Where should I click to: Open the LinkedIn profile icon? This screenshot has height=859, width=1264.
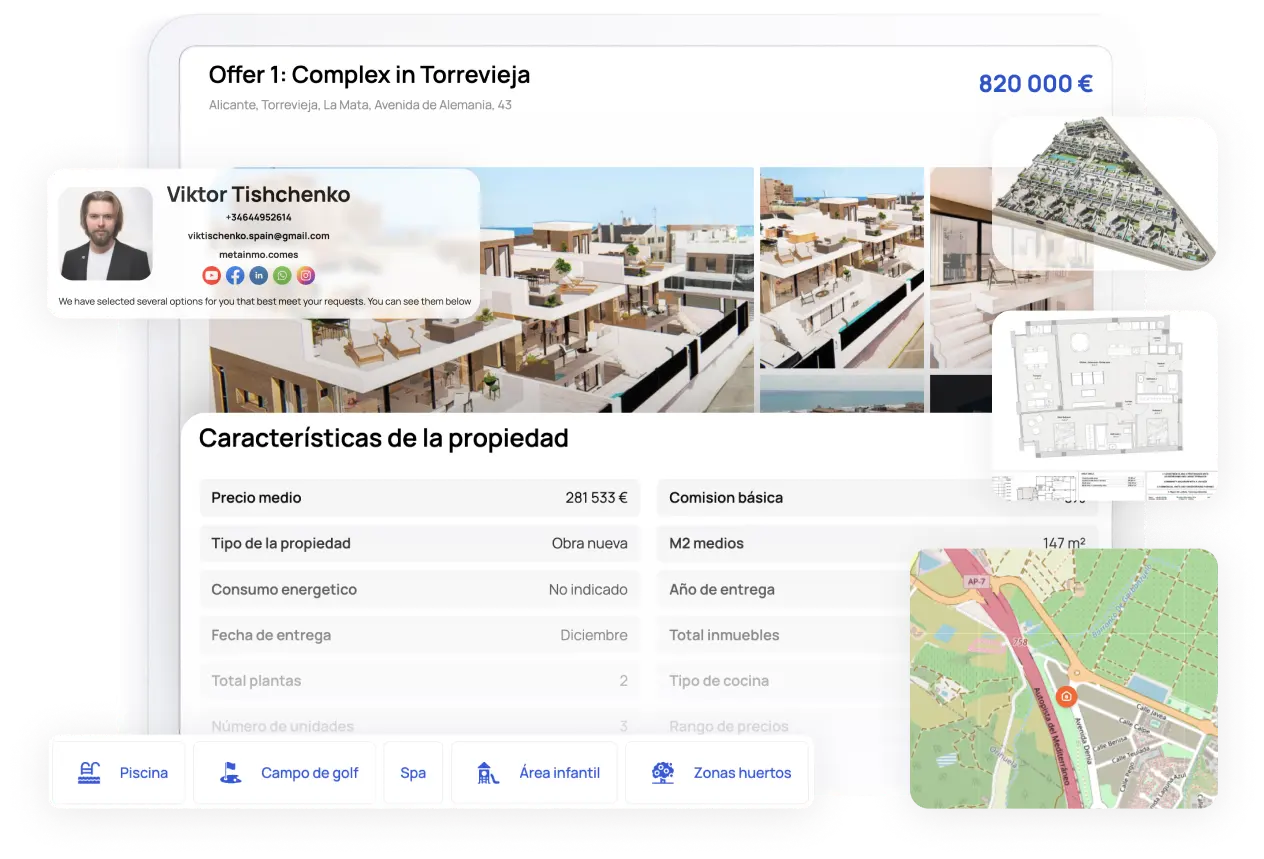pyautogui.click(x=259, y=275)
